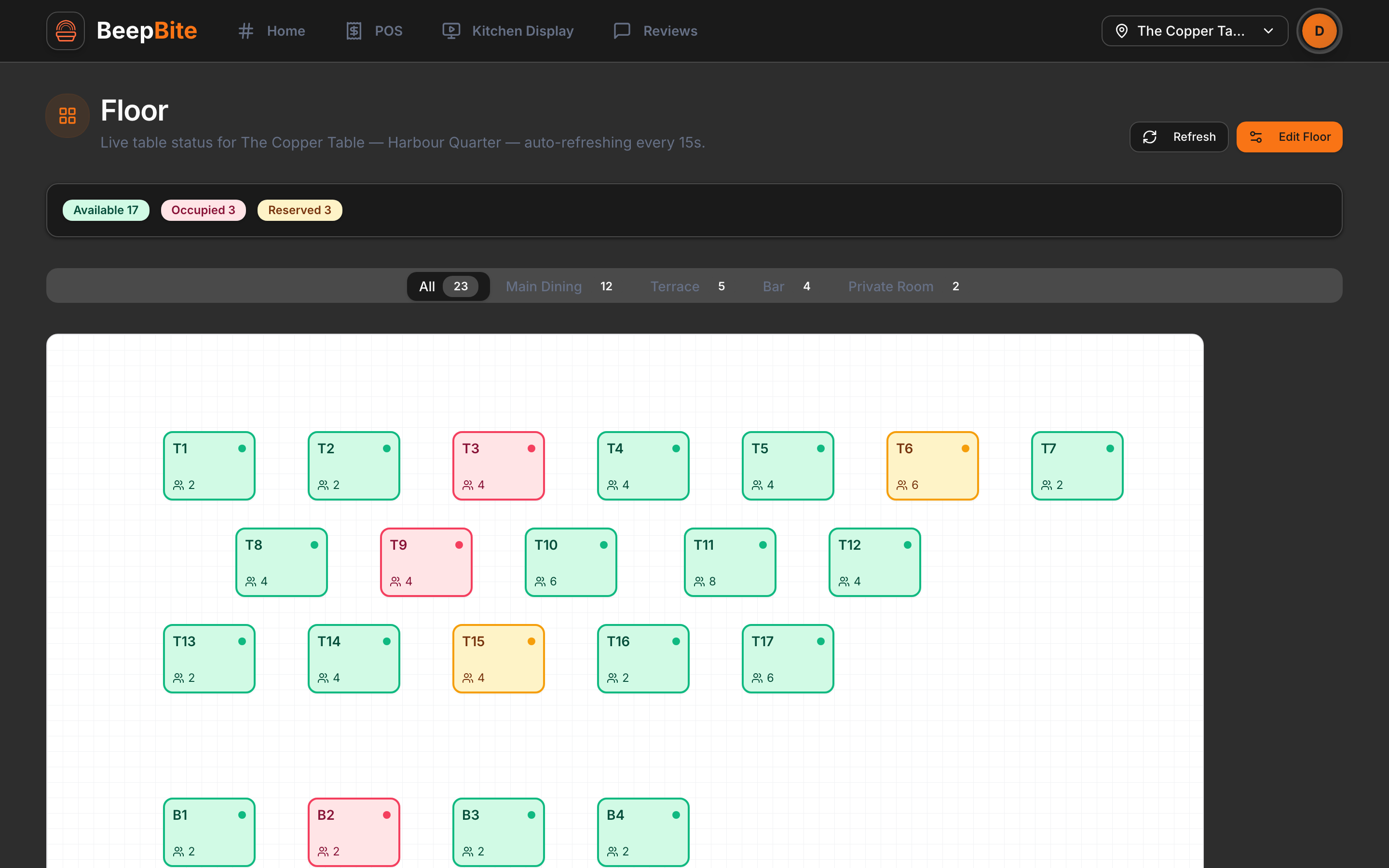
Task: Click the location pin icon
Action: point(1121,31)
